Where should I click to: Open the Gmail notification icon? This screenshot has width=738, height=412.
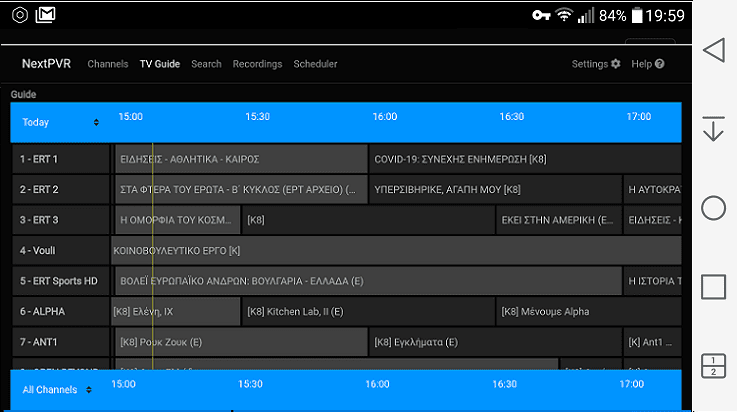point(45,15)
